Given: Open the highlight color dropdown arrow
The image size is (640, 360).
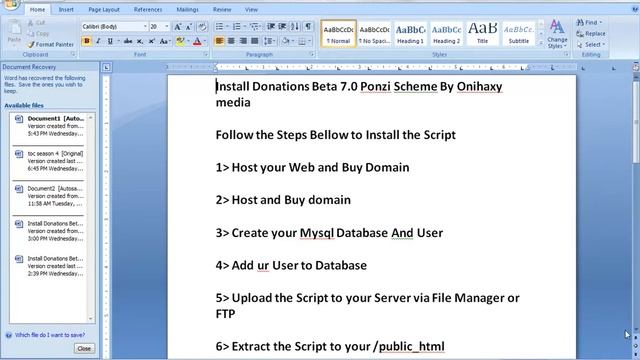Looking at the screenshot, I should 188,41.
